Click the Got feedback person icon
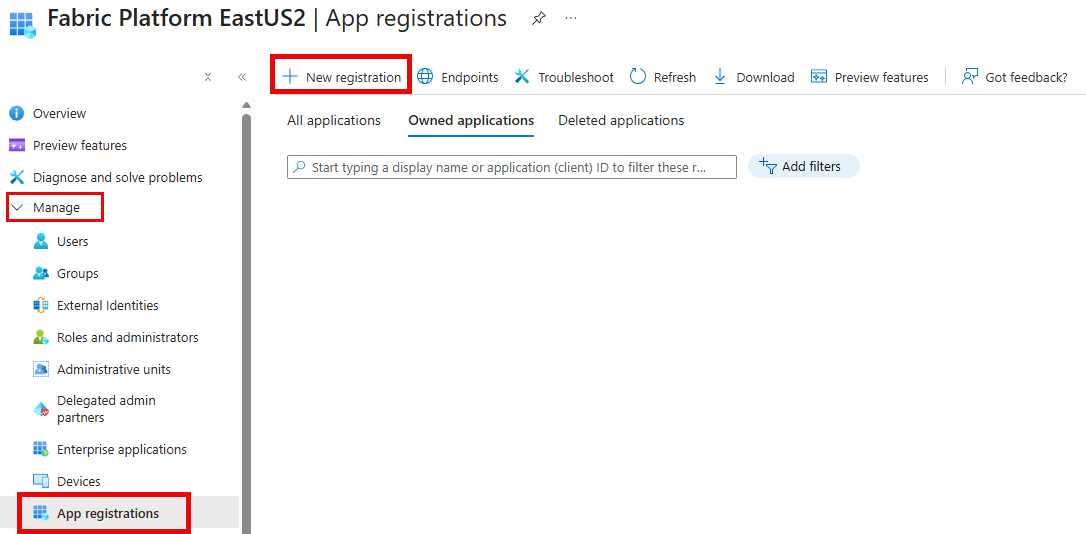The height and width of the screenshot is (534, 1086). tap(970, 77)
